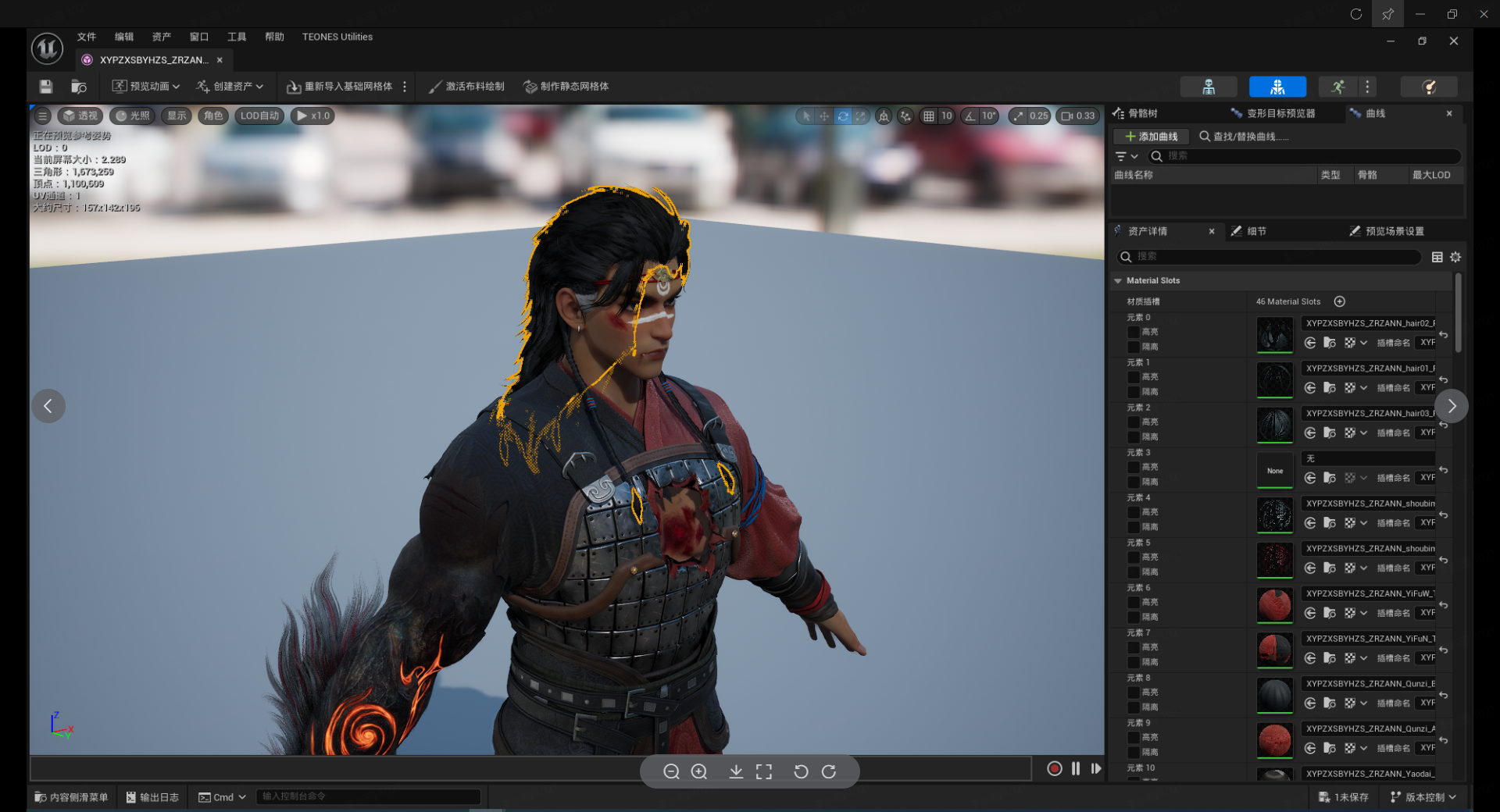Open the animation mode running figure icon

point(1337,87)
